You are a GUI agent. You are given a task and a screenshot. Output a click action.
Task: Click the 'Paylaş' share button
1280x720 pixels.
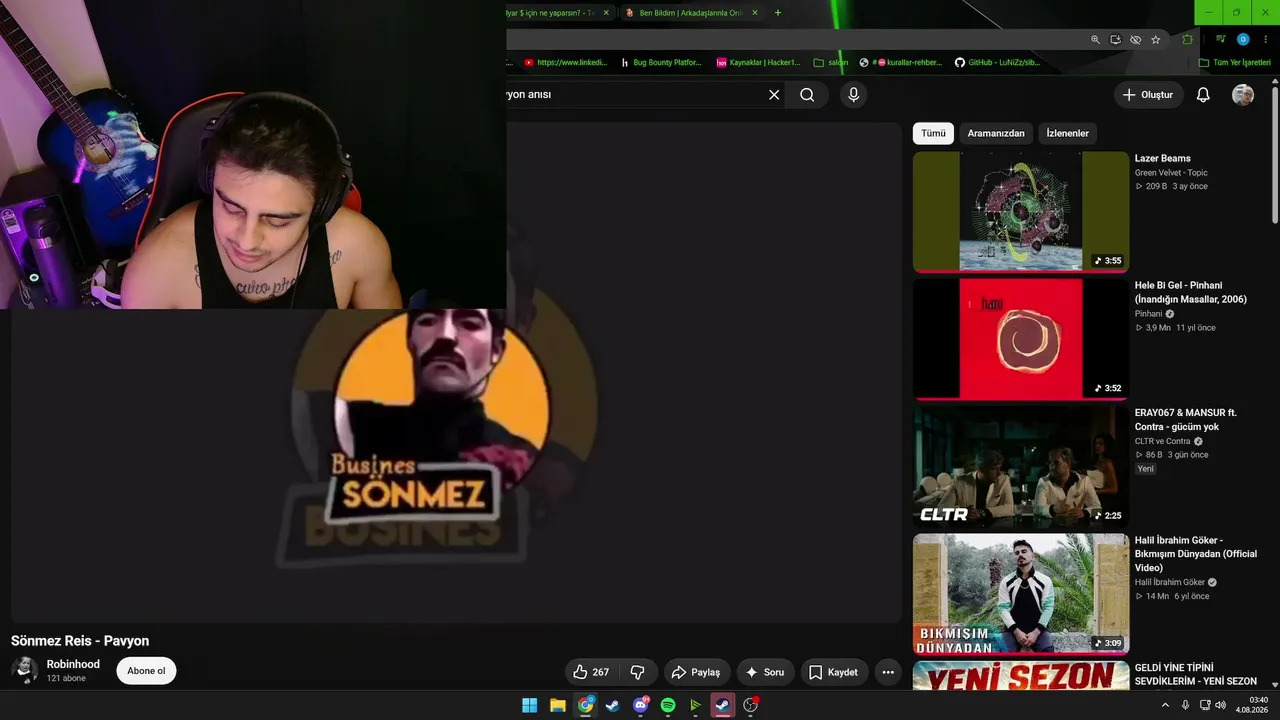coord(696,672)
